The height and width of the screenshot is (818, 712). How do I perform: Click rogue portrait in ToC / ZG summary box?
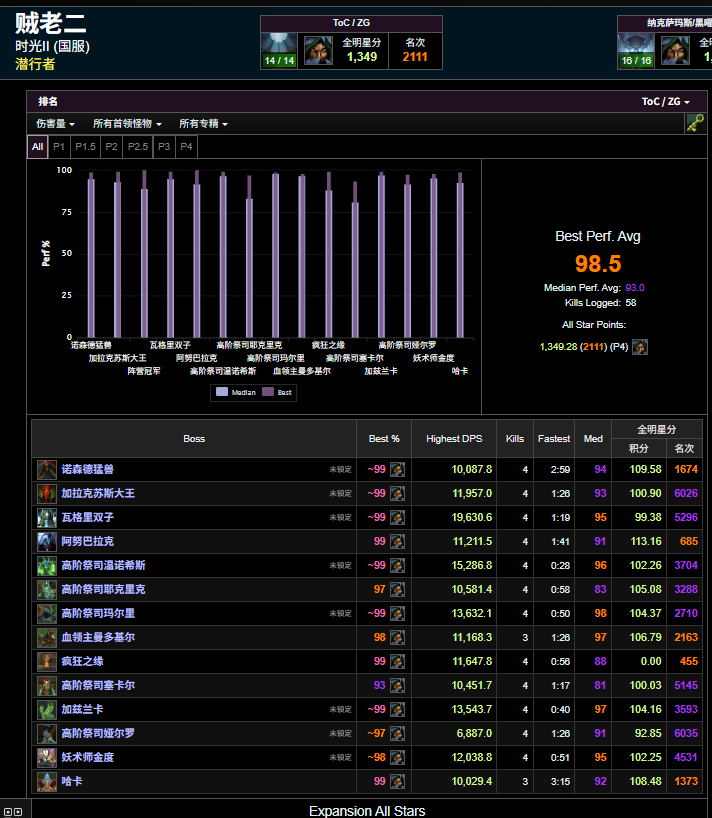(318, 51)
